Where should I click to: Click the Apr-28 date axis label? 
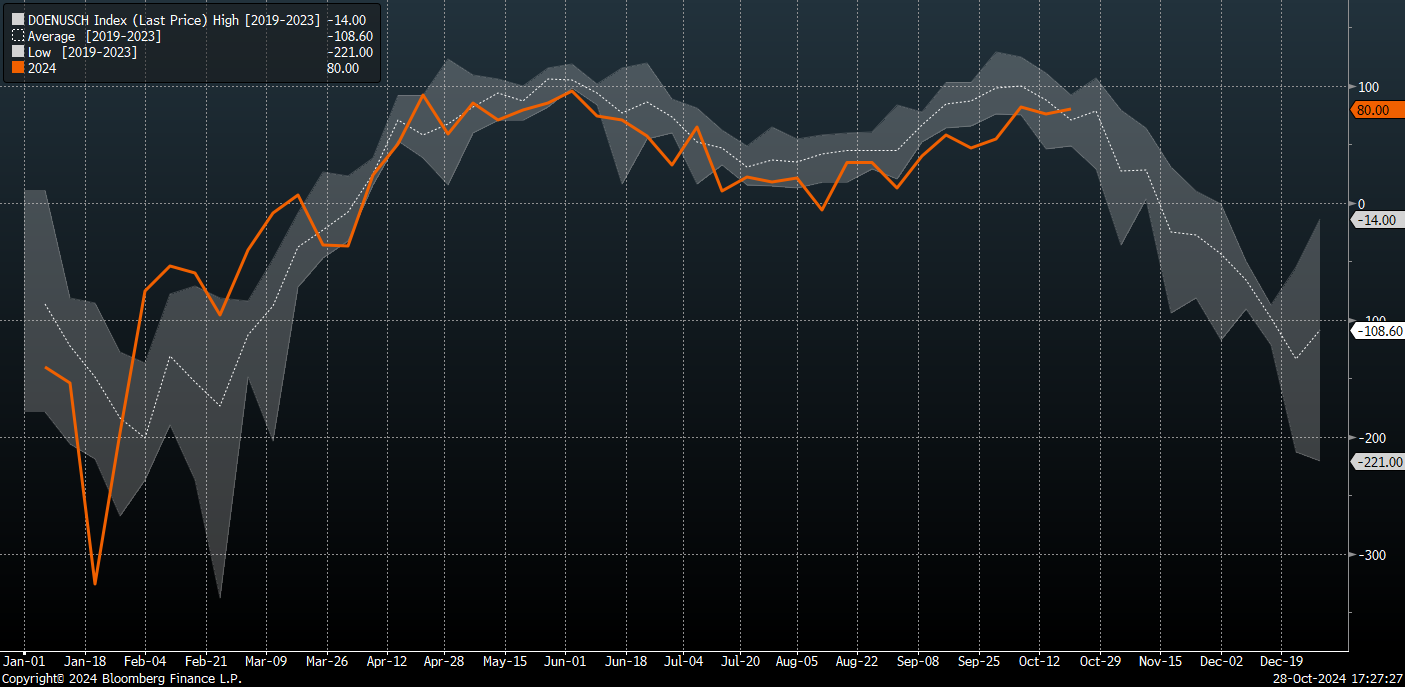(443, 662)
